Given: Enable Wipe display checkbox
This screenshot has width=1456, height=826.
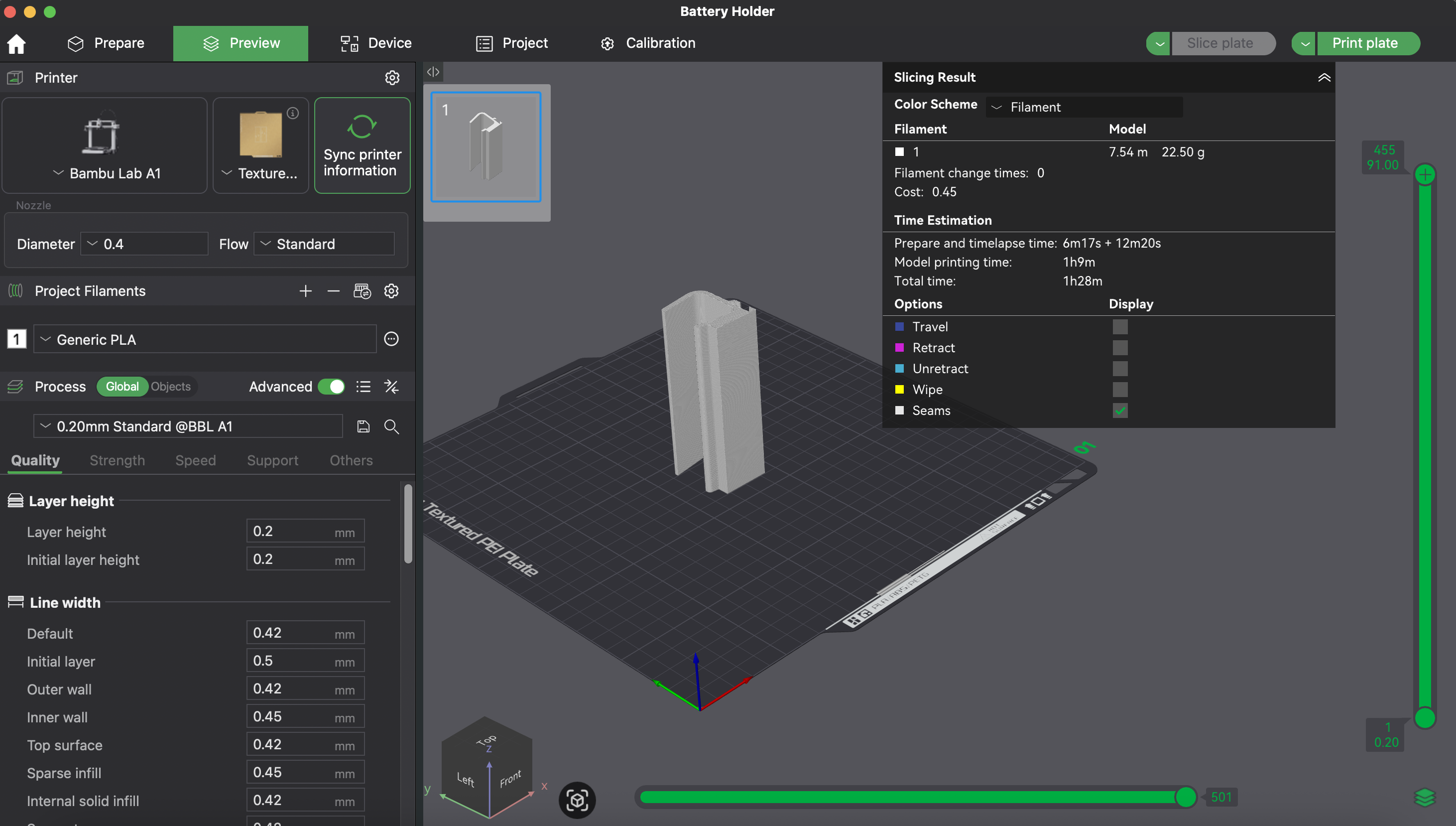Looking at the screenshot, I should [x=1120, y=390].
